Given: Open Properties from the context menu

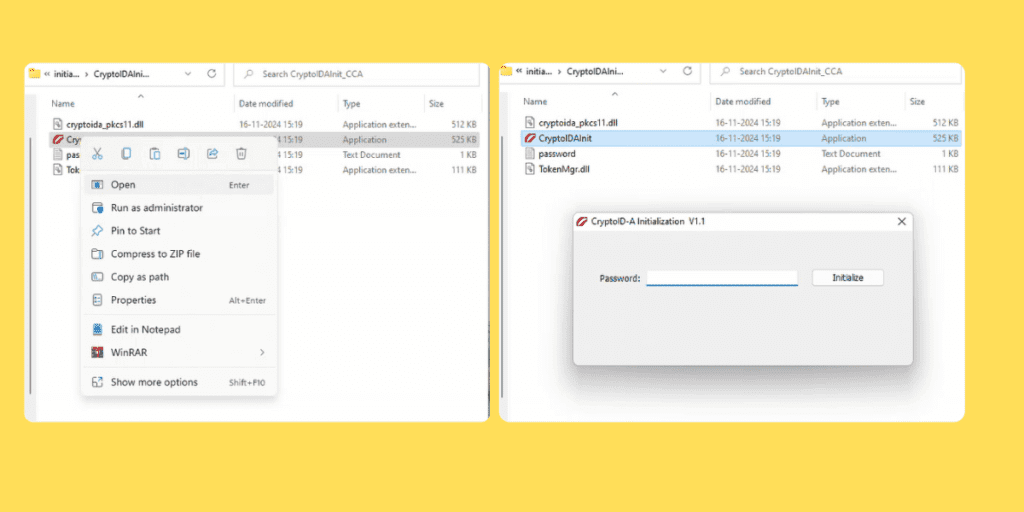Looking at the screenshot, I should click(x=133, y=300).
